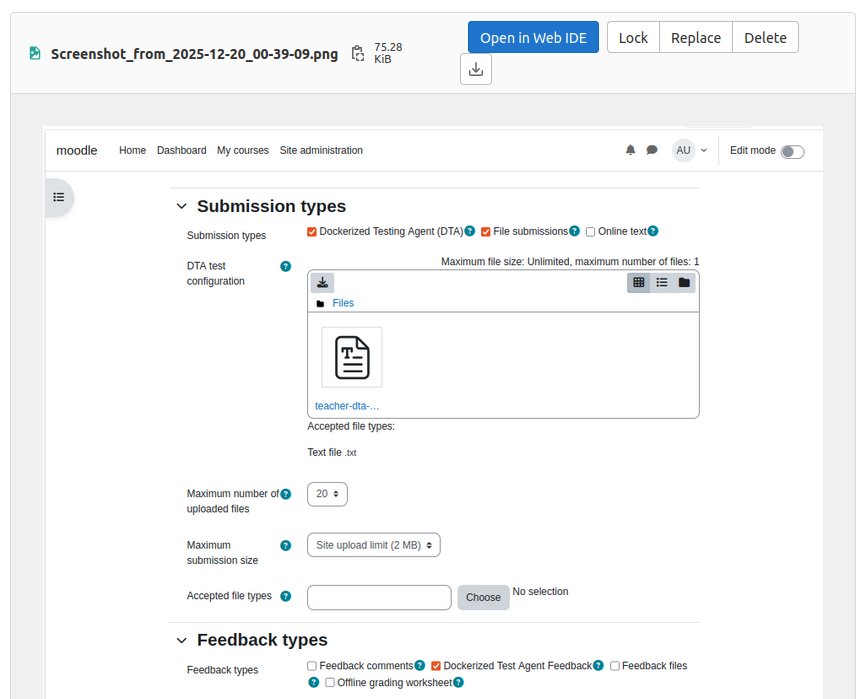Open help for Maximum number of uploaded files
Viewport: 868px width, 699px height.
tap(286, 494)
